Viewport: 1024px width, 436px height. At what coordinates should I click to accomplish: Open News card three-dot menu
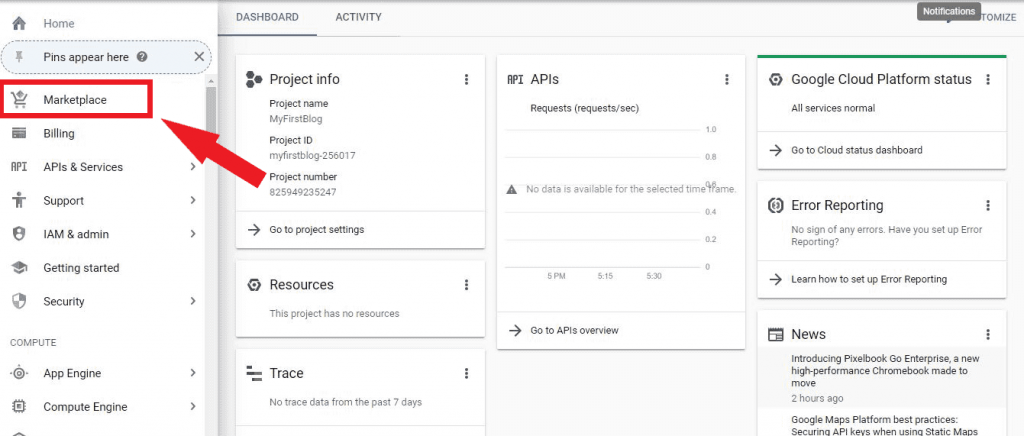pos(988,334)
